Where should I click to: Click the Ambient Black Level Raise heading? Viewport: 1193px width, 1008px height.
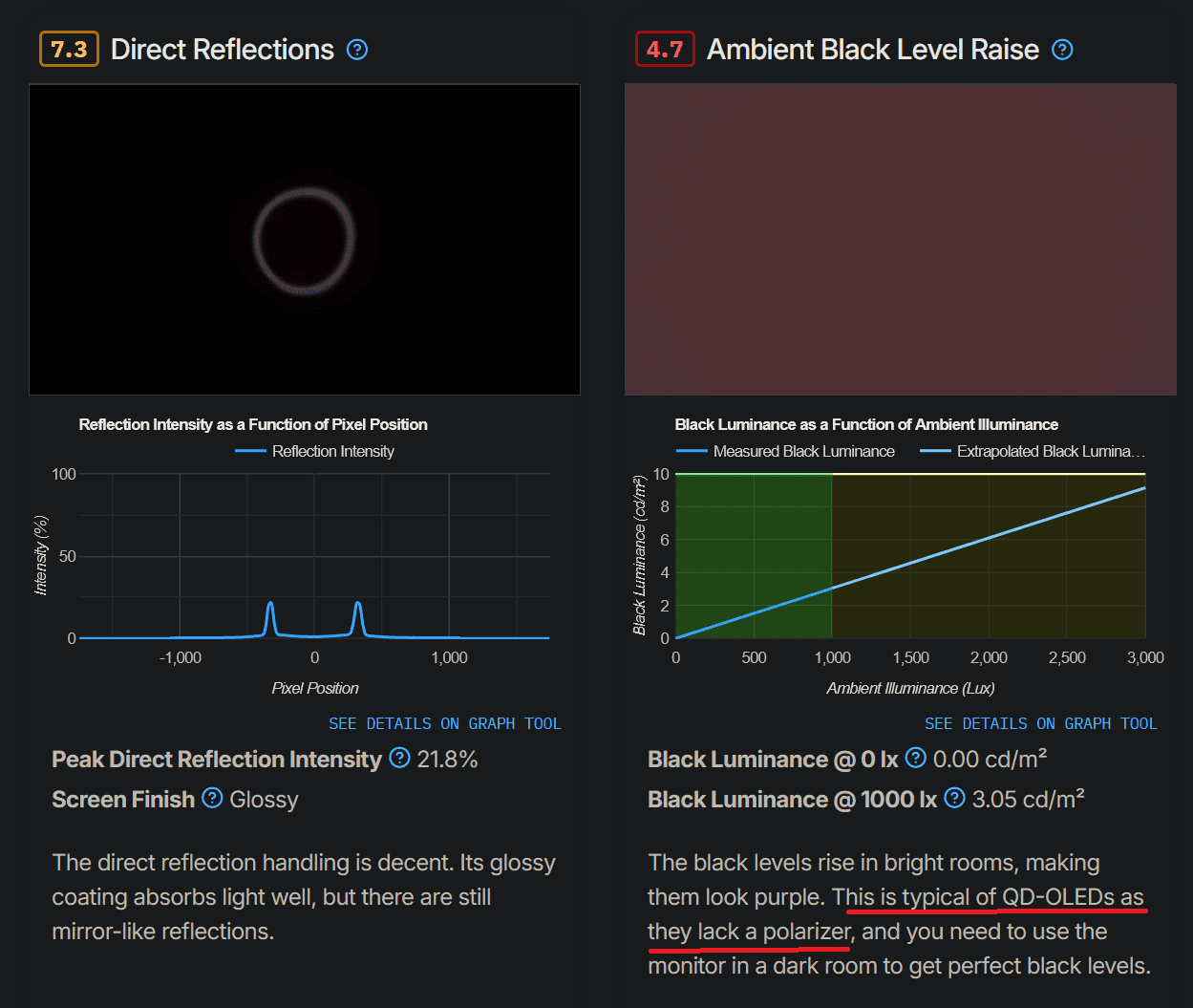(x=872, y=50)
